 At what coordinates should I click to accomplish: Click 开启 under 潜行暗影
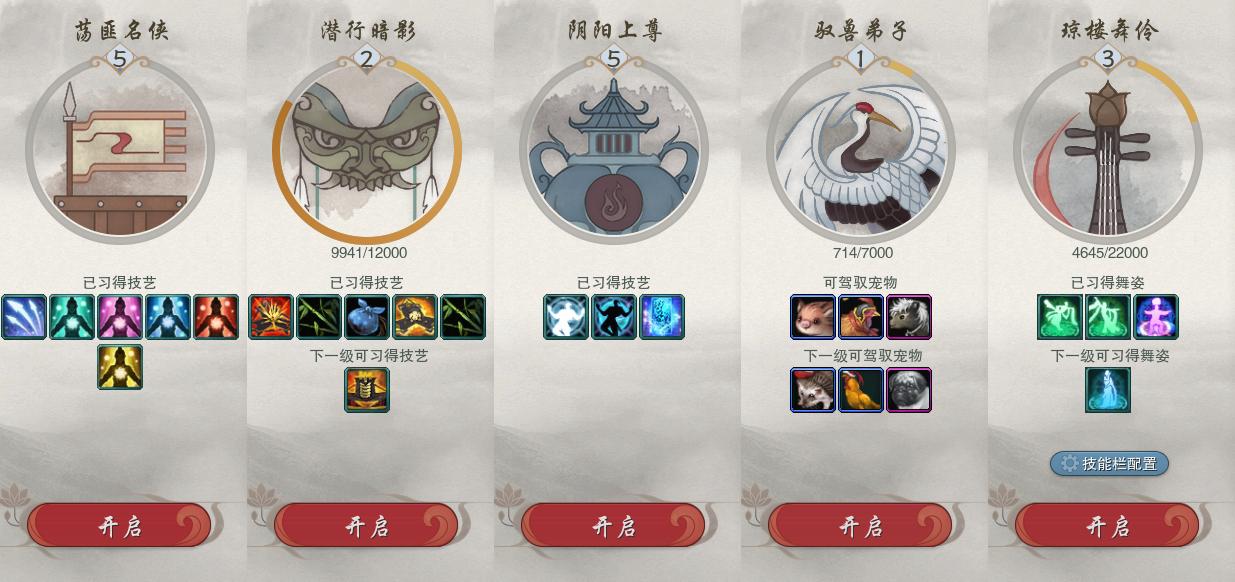366,526
